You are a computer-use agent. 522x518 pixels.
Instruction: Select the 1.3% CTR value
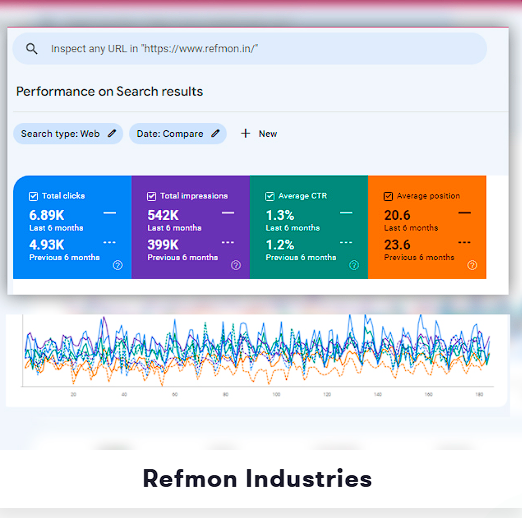click(280, 215)
